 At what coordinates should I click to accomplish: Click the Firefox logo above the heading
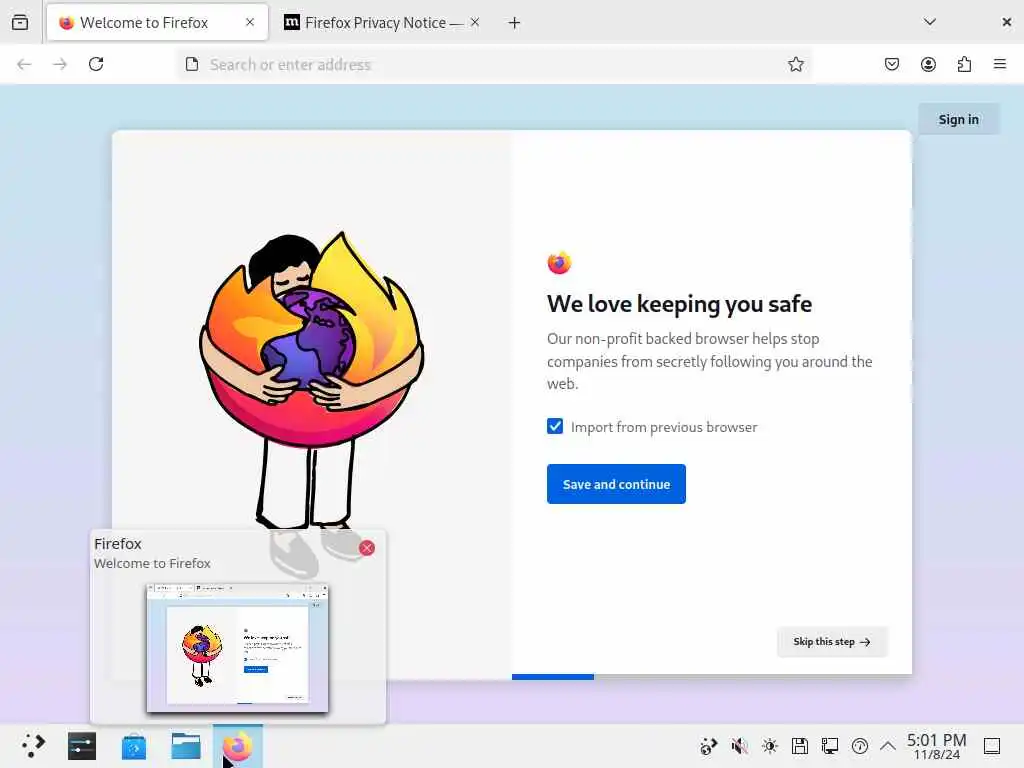tap(559, 263)
